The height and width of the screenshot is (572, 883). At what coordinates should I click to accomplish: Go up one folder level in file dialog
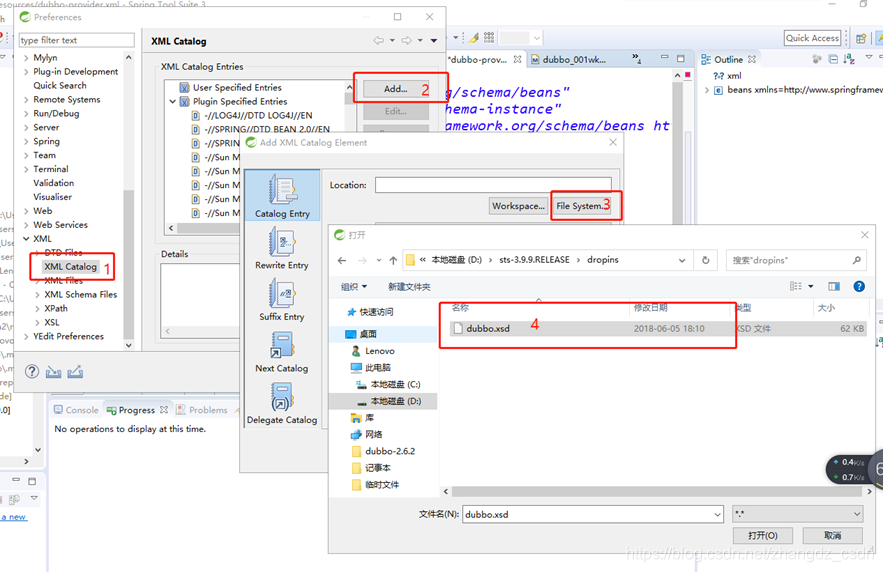[x=393, y=260]
